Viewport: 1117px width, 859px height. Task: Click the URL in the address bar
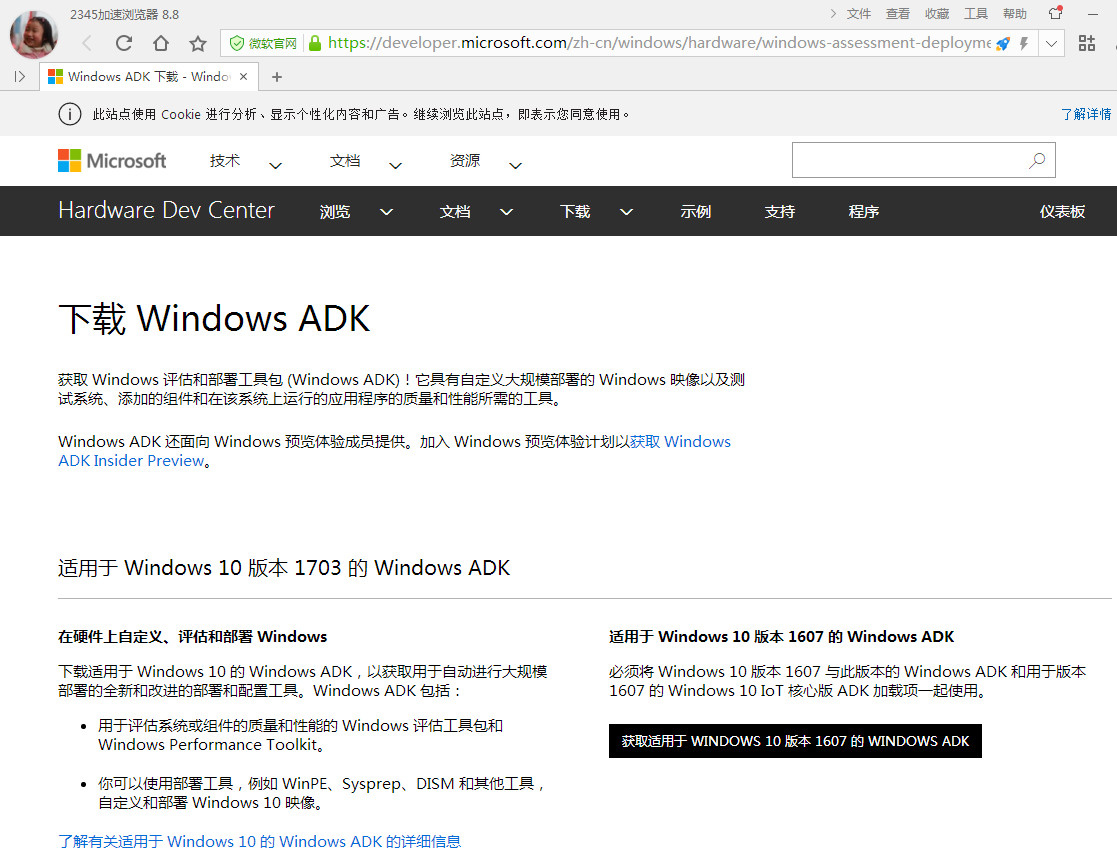click(659, 43)
